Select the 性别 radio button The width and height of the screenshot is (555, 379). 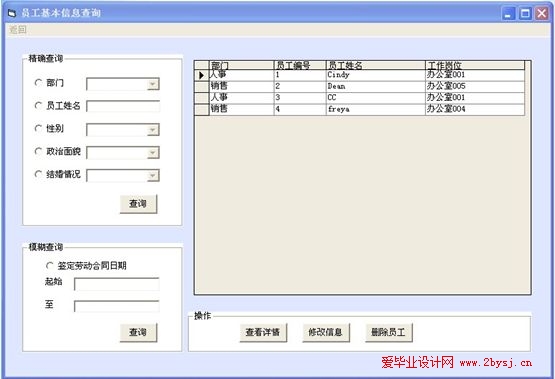point(38,128)
